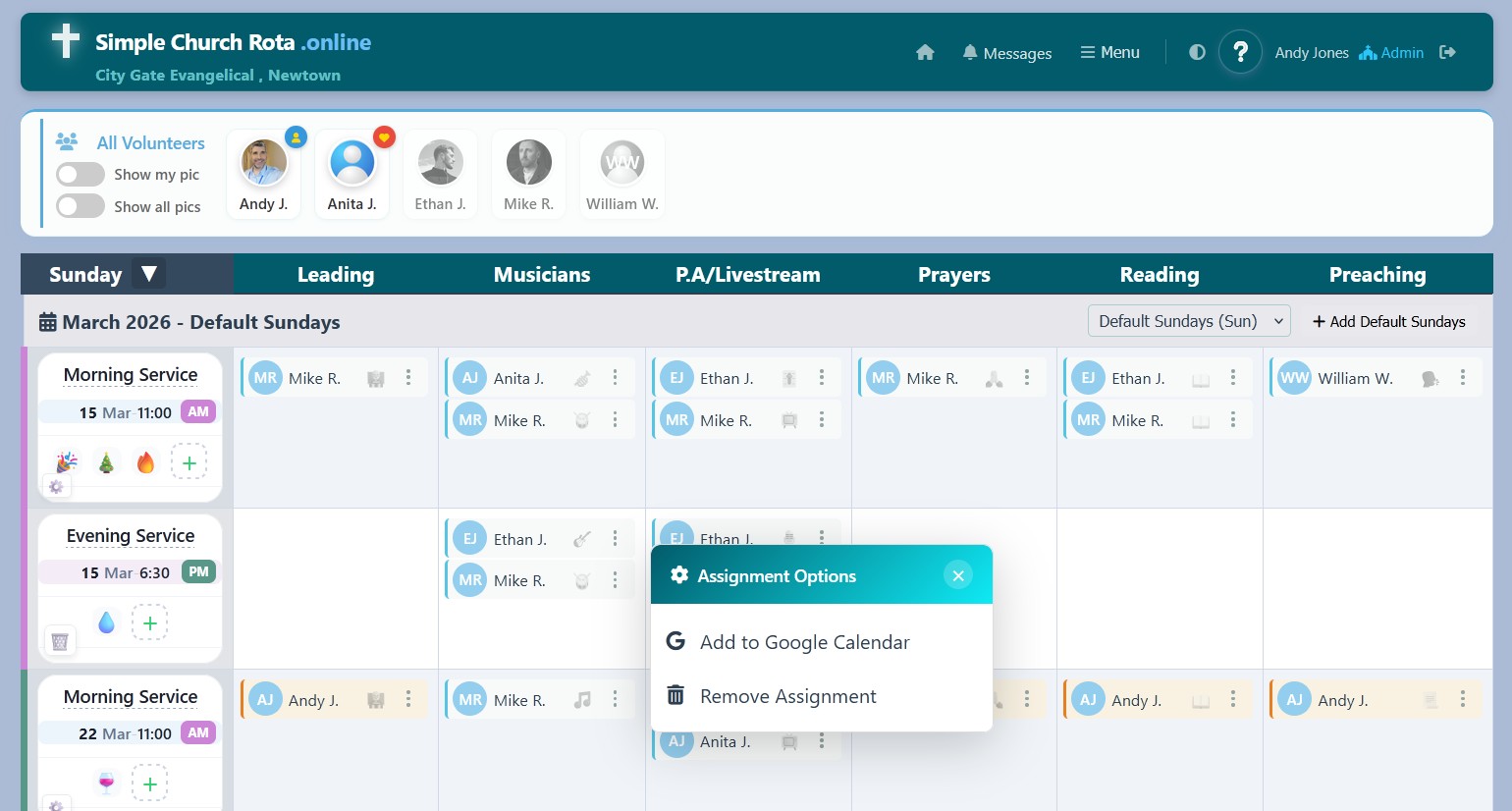The width and height of the screenshot is (1512, 811).
Task: Open the Default Sundays (Sun) dropdown
Action: point(1189,320)
